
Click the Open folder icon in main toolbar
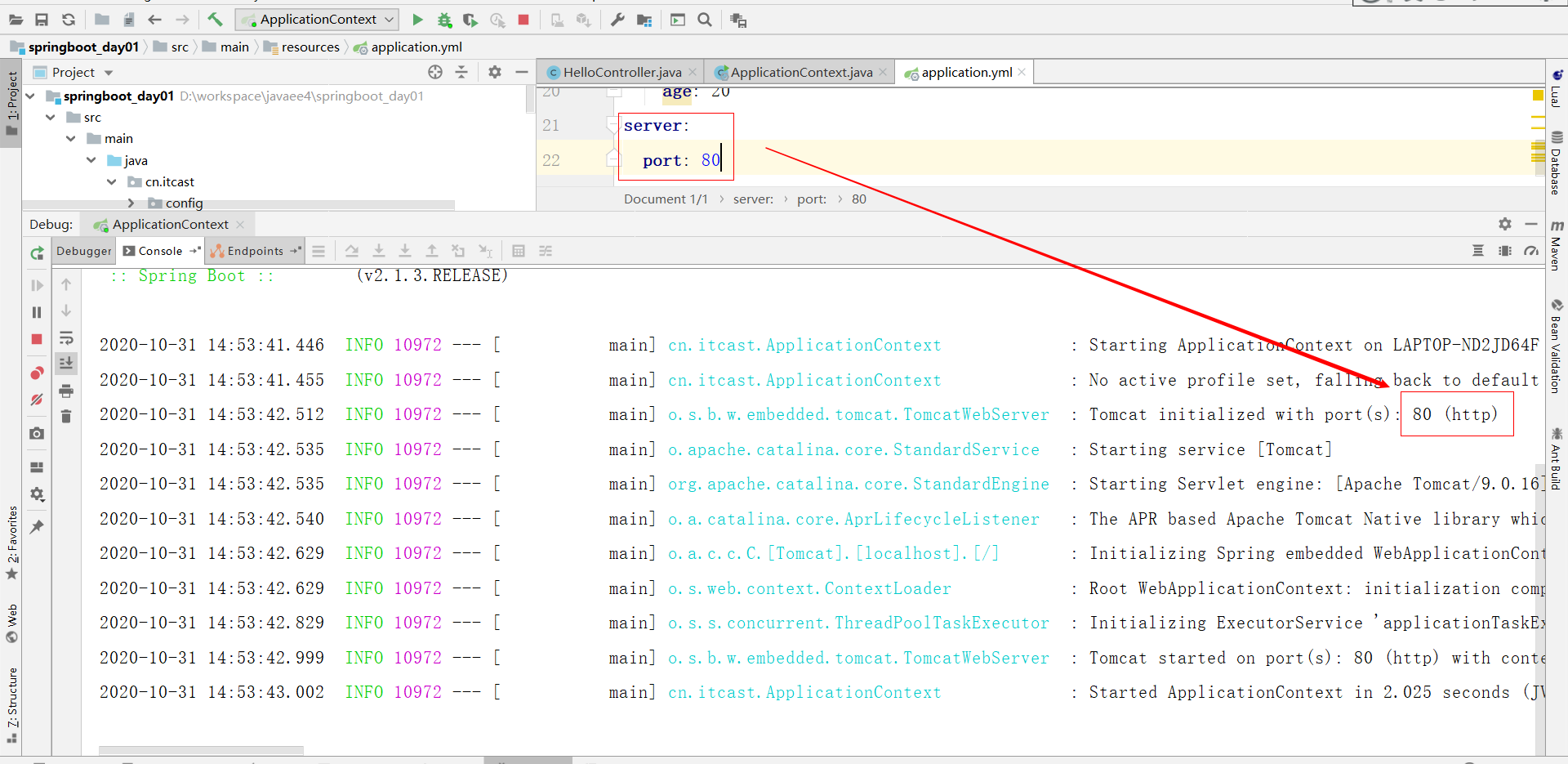coord(16,20)
